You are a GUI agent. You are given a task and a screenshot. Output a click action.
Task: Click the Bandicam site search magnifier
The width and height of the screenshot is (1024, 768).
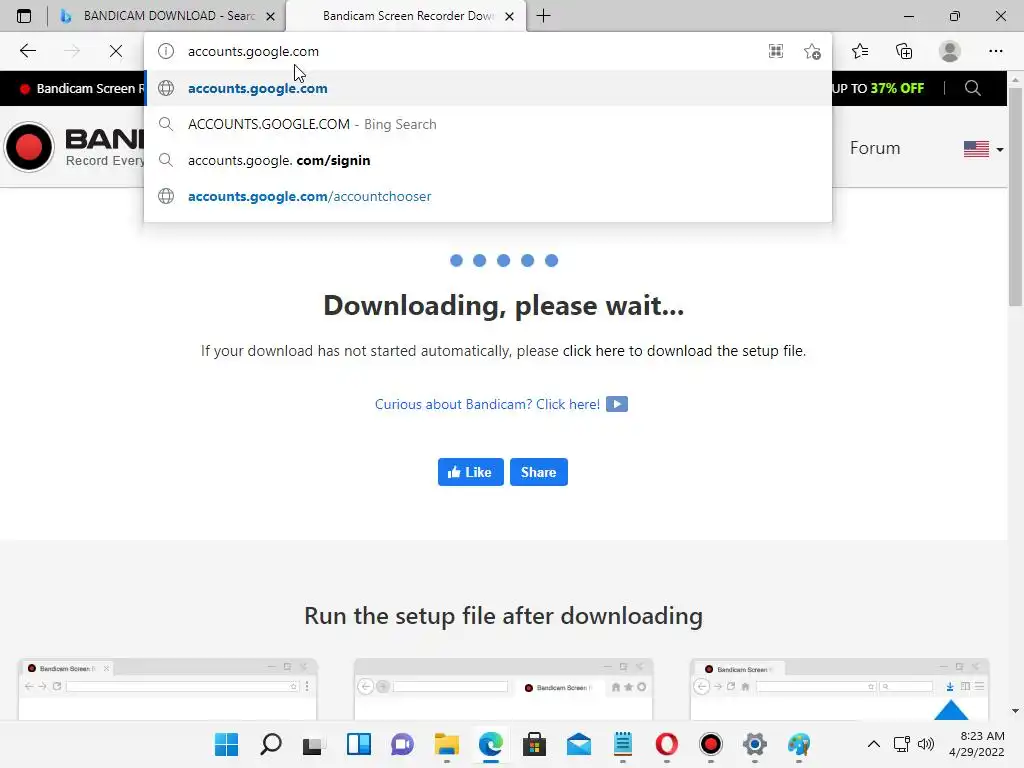[972, 88]
